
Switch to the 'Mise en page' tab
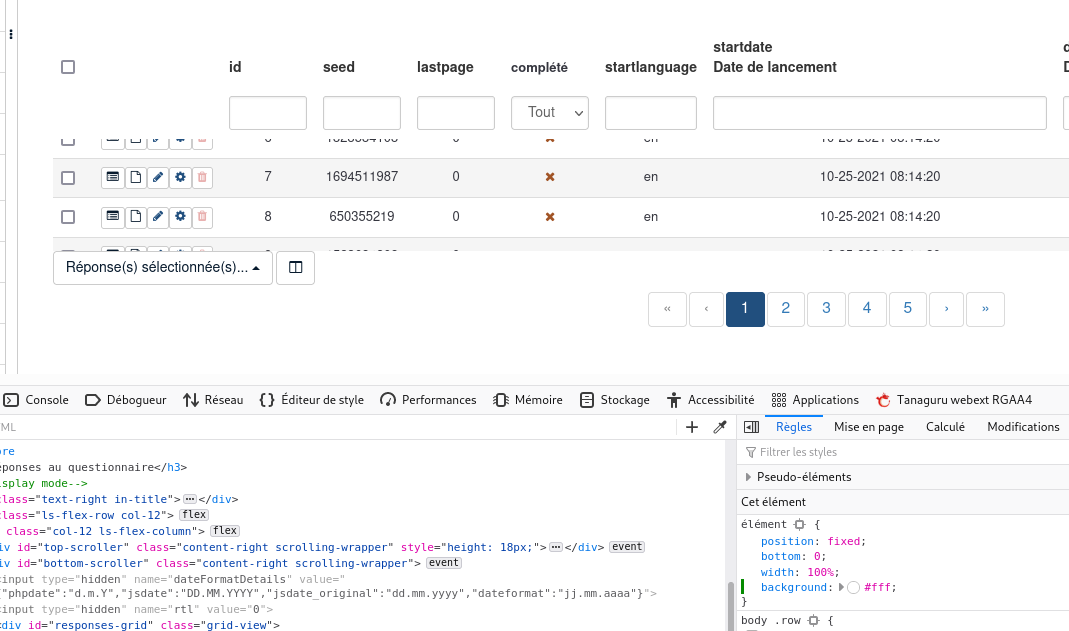(x=868, y=427)
